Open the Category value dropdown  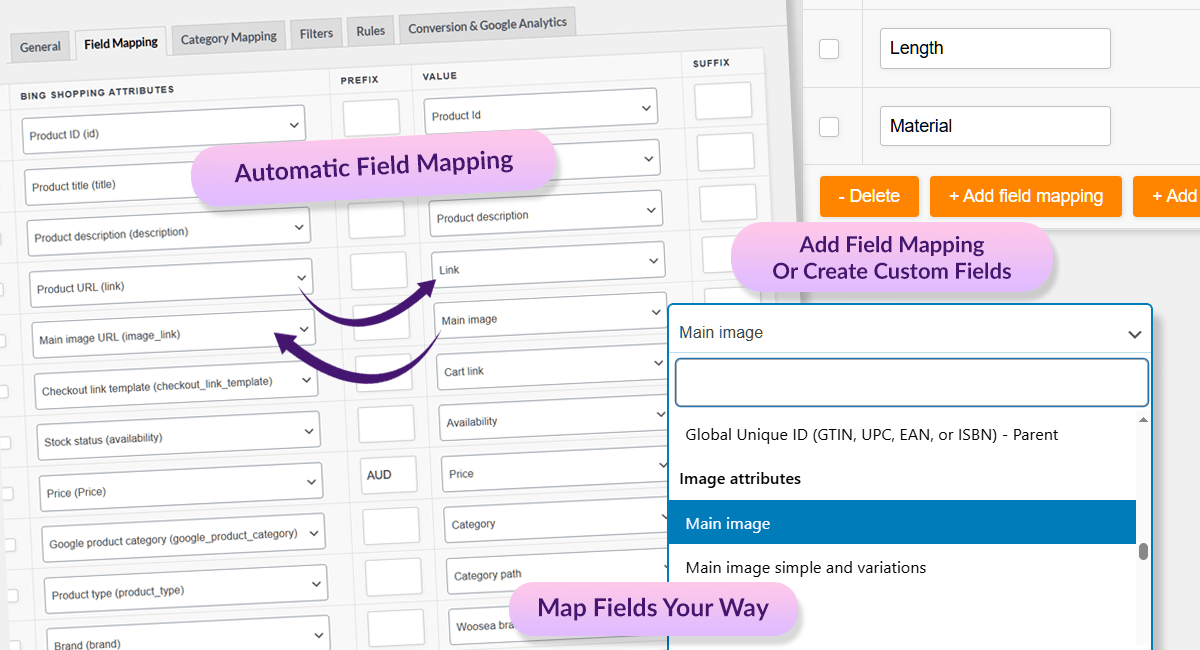pyautogui.click(x=558, y=522)
